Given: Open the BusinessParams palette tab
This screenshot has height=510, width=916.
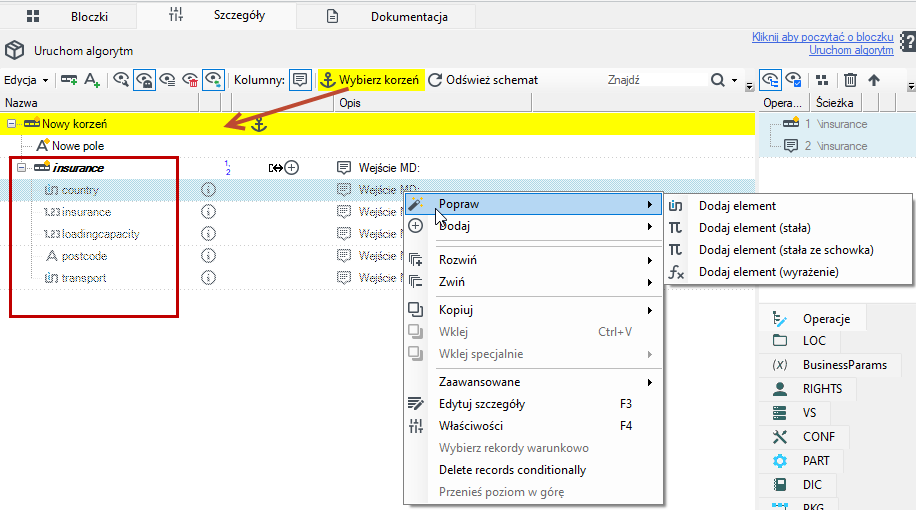Looking at the screenshot, I should (831, 365).
